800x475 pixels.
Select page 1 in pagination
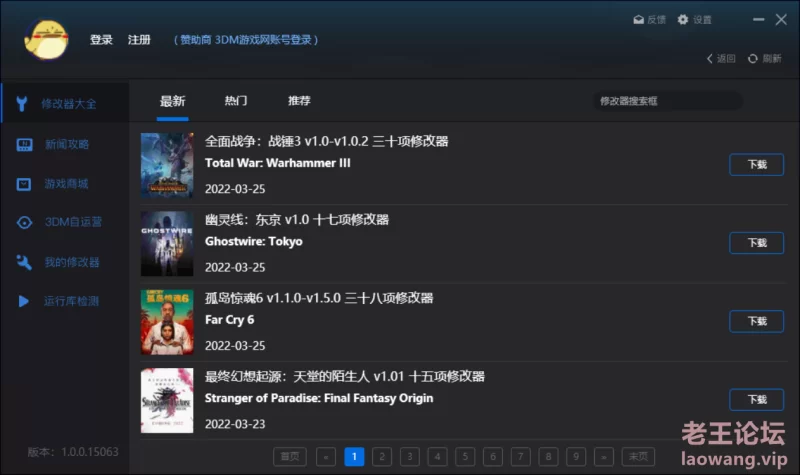(x=354, y=457)
